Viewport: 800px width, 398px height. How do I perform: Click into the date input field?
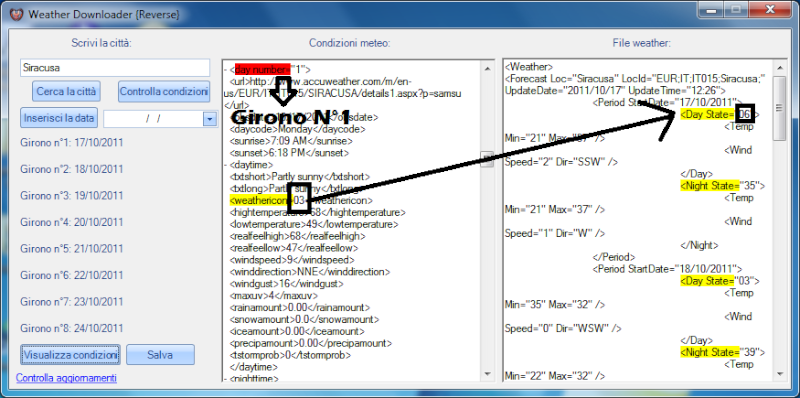tap(153, 119)
